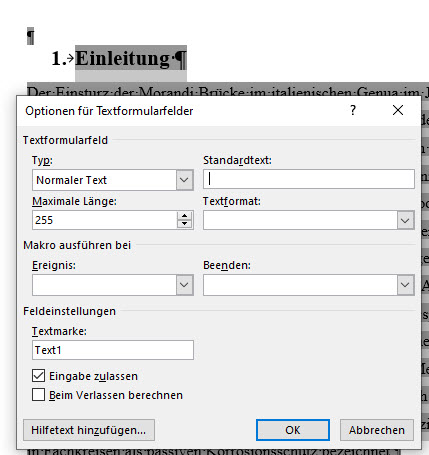Expand the Textformat dropdown
The width and height of the screenshot is (429, 455).
click(405, 220)
